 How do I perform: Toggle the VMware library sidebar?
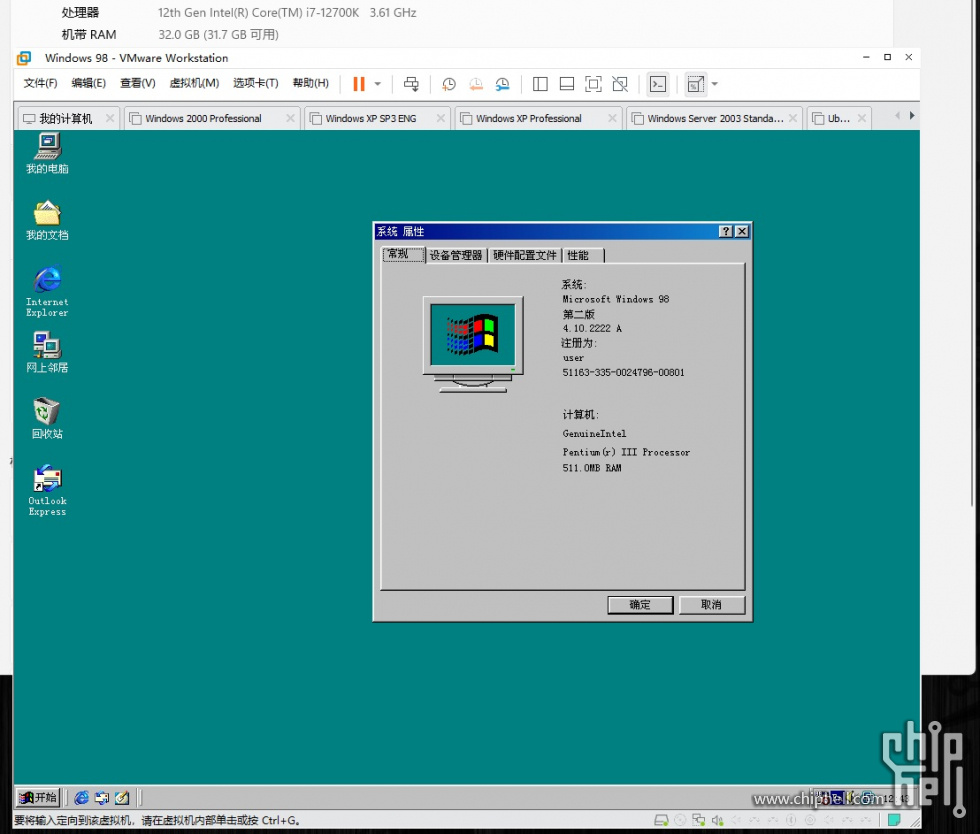(540, 84)
